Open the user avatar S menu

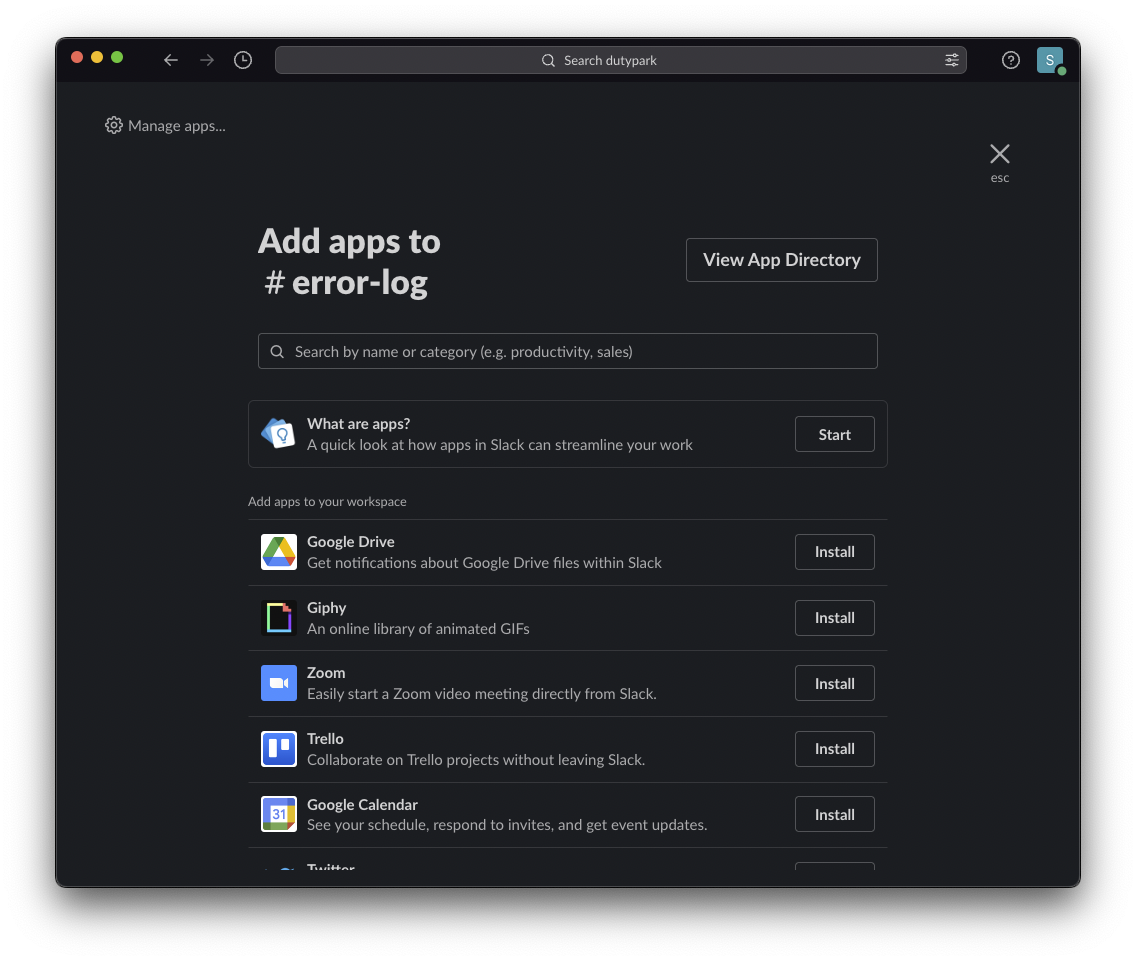click(x=1050, y=60)
